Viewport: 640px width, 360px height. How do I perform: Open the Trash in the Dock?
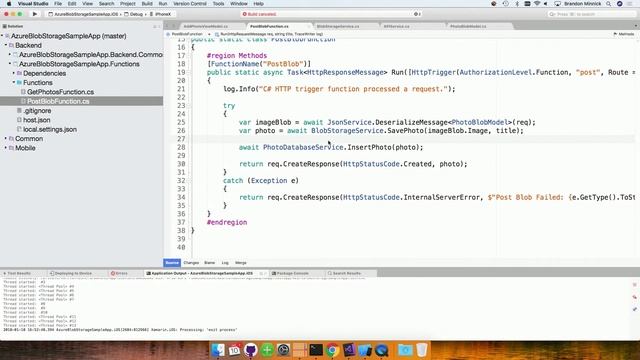pyautogui.click(x=422, y=350)
